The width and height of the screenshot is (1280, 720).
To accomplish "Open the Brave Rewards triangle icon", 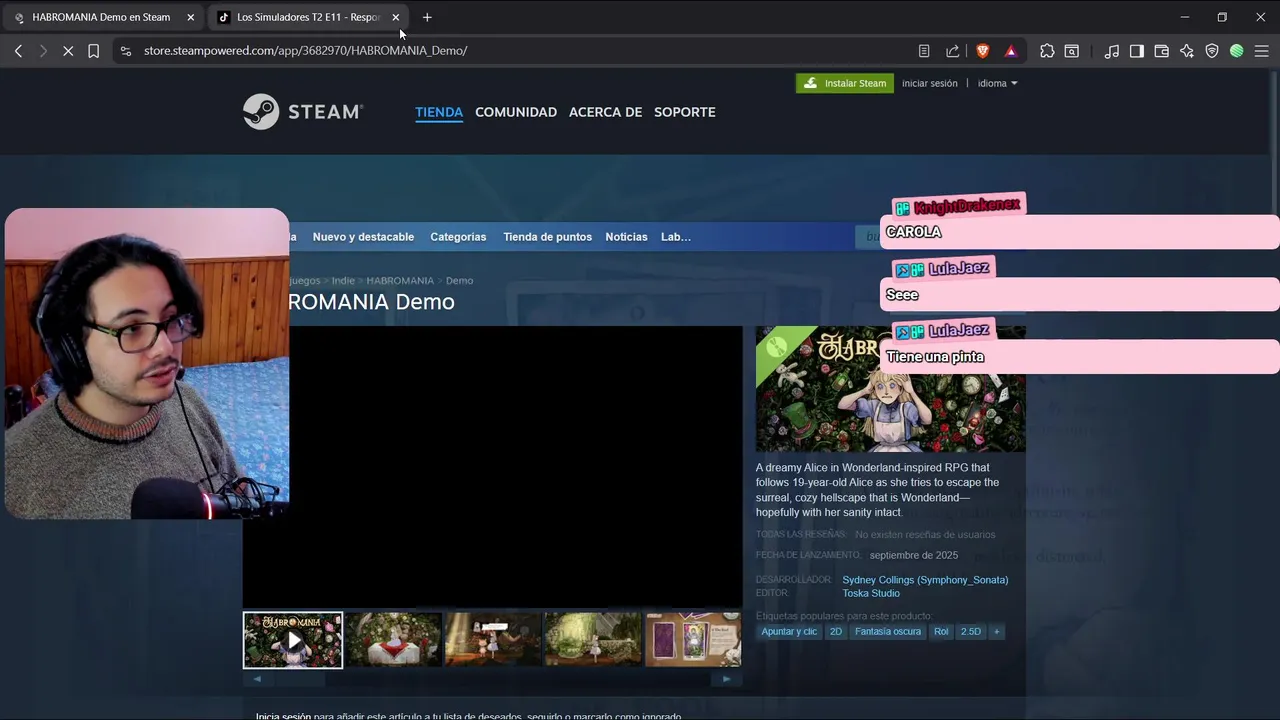I will click(1011, 51).
